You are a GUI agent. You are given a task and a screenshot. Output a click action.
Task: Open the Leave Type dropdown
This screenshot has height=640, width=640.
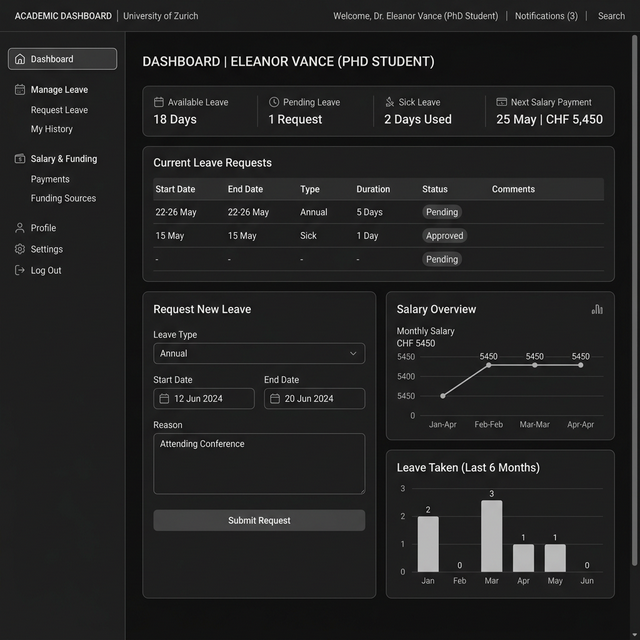pos(259,353)
